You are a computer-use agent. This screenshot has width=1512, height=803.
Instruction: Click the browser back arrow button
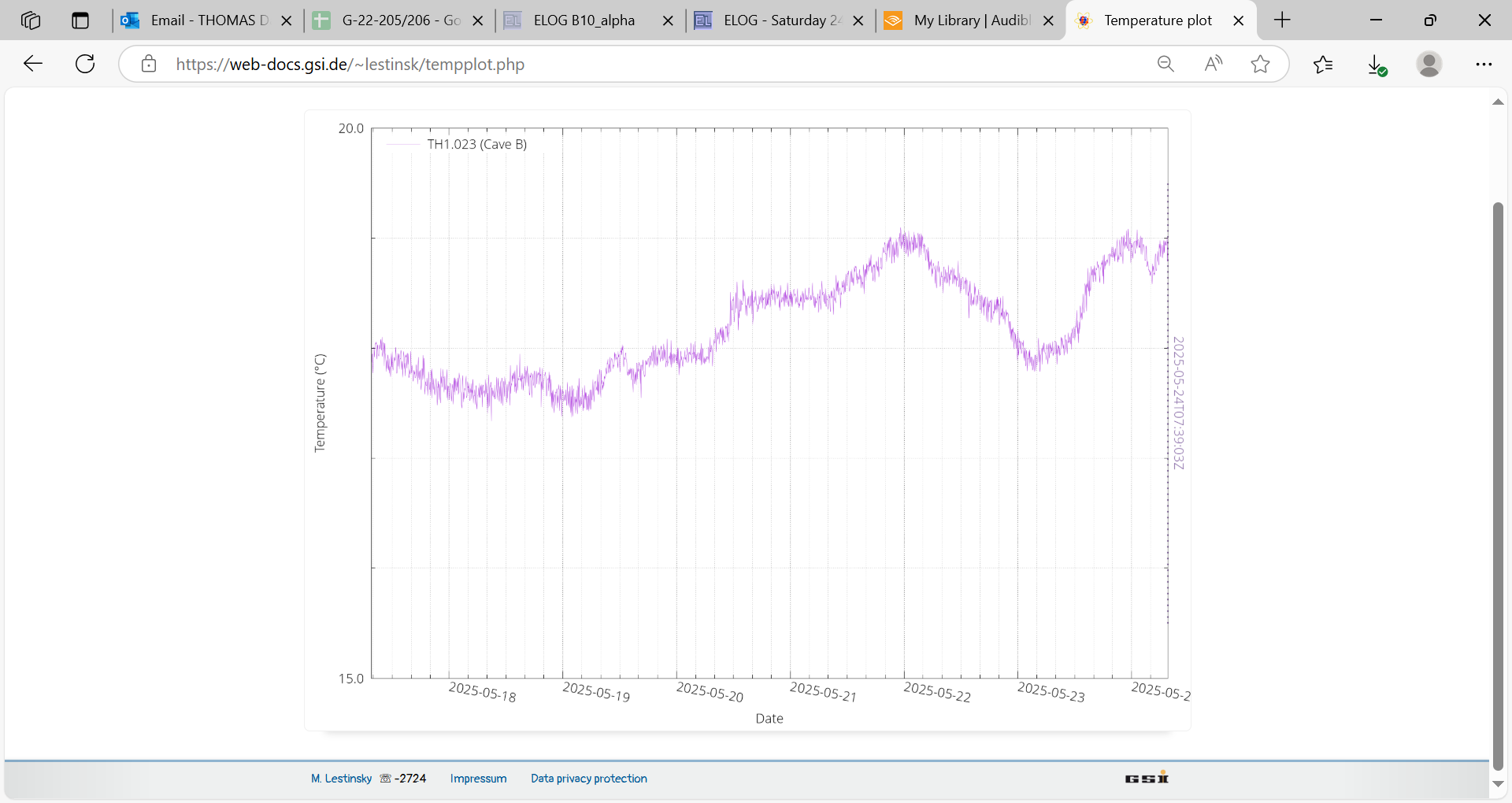tap(33, 64)
